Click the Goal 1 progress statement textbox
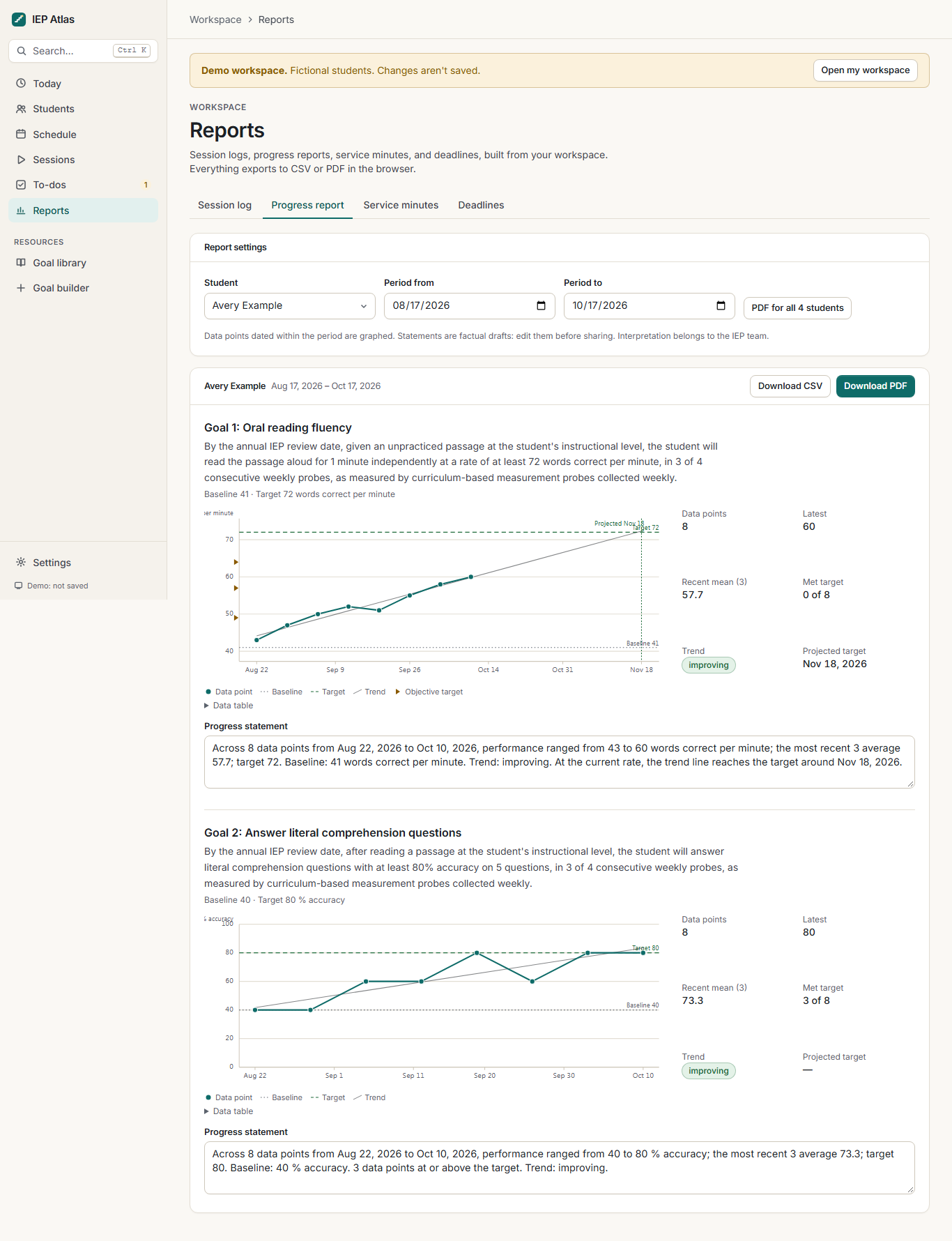 560,762
